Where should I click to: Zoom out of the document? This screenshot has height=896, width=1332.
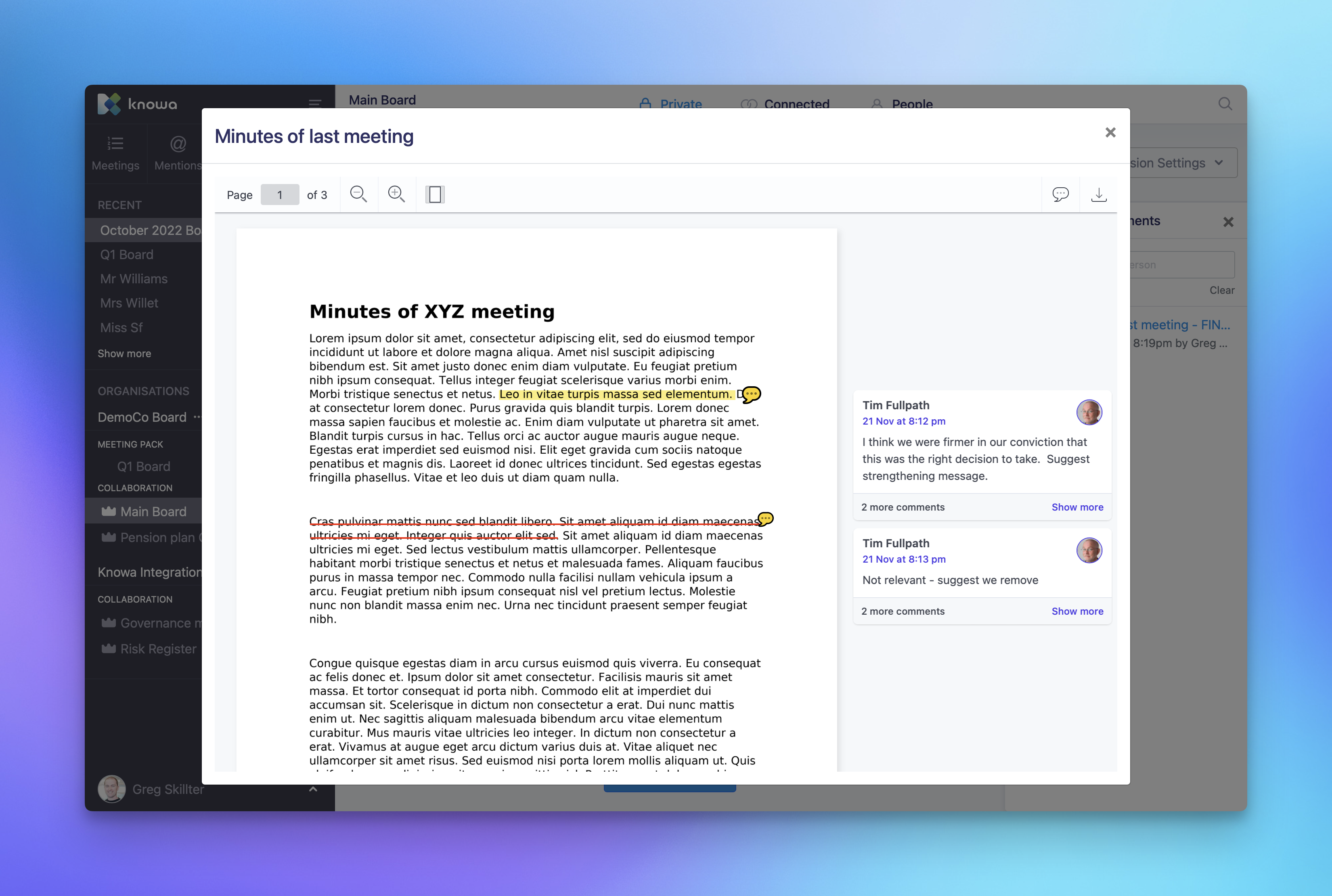point(358,194)
